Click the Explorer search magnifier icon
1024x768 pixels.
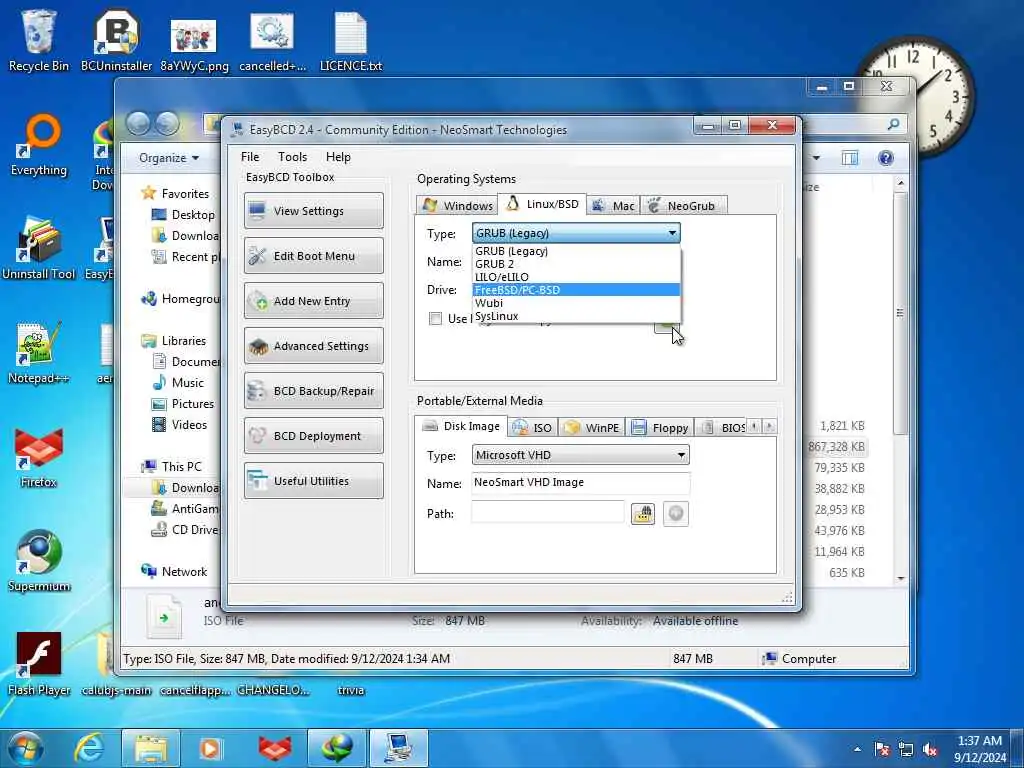pyautogui.click(x=893, y=123)
